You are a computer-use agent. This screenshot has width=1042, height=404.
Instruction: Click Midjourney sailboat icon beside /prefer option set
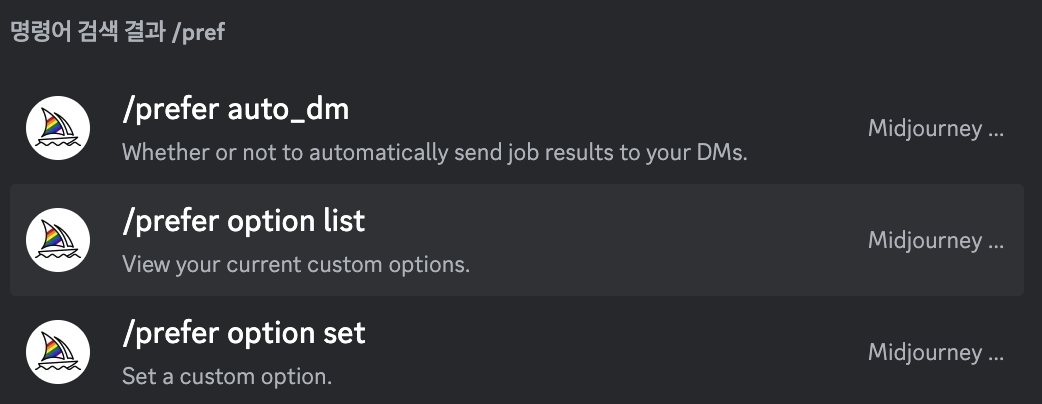[x=58, y=352]
